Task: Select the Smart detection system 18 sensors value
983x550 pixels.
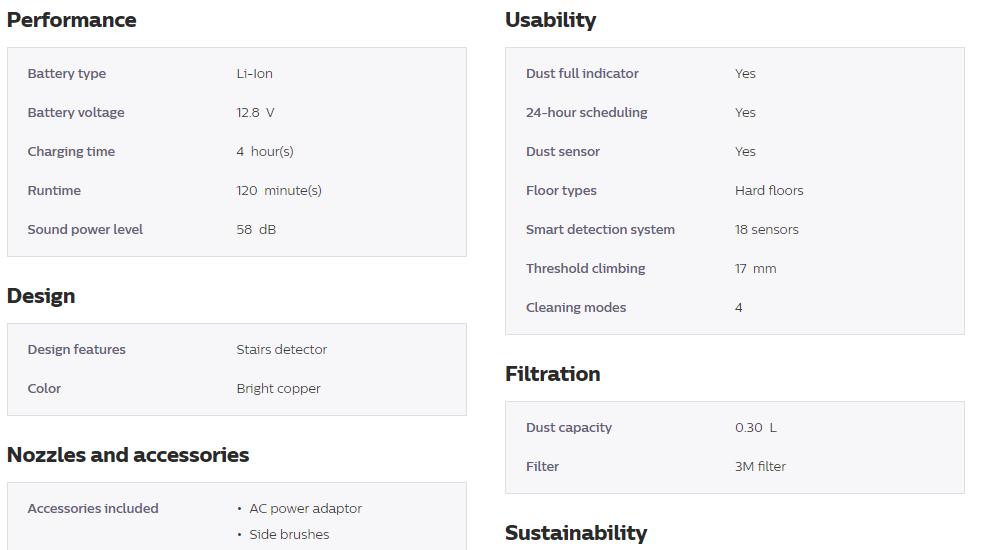Action: (767, 230)
